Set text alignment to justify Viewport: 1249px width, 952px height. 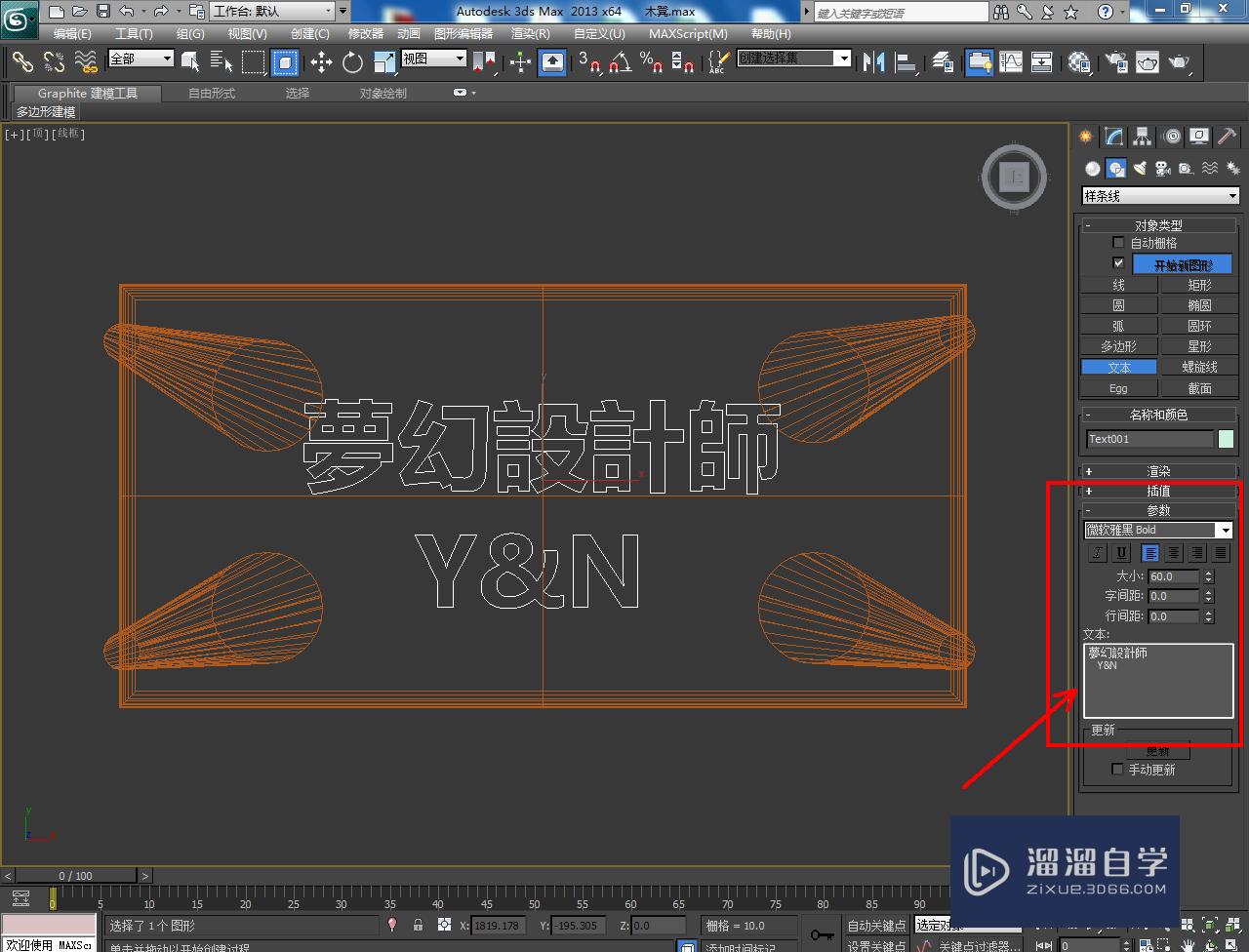pyautogui.click(x=1221, y=553)
